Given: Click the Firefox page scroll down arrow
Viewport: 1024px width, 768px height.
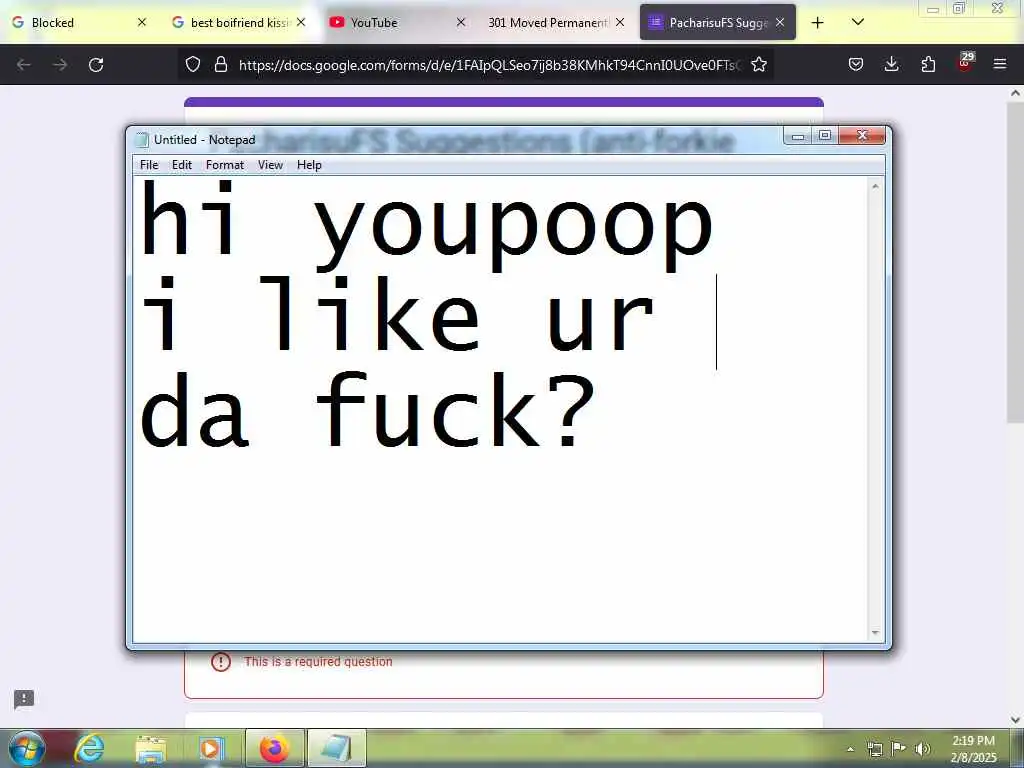Looking at the screenshot, I should 1015,719.
